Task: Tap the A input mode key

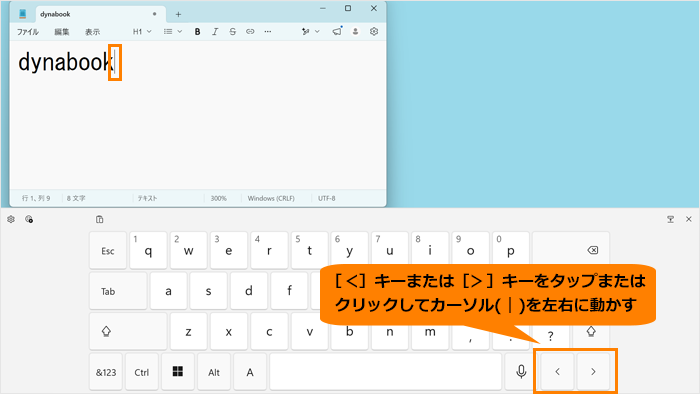Action: [x=250, y=372]
